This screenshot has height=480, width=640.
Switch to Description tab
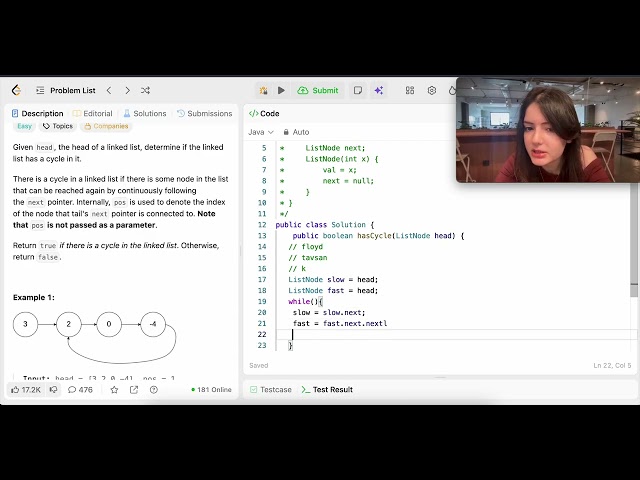pos(38,113)
